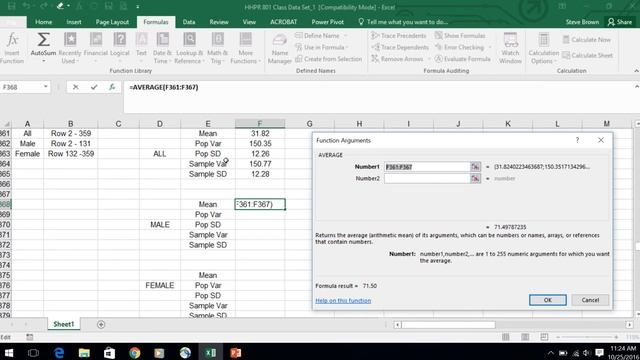Click Evaluate Formula
Screen dimensions: 640x360
point(462,59)
